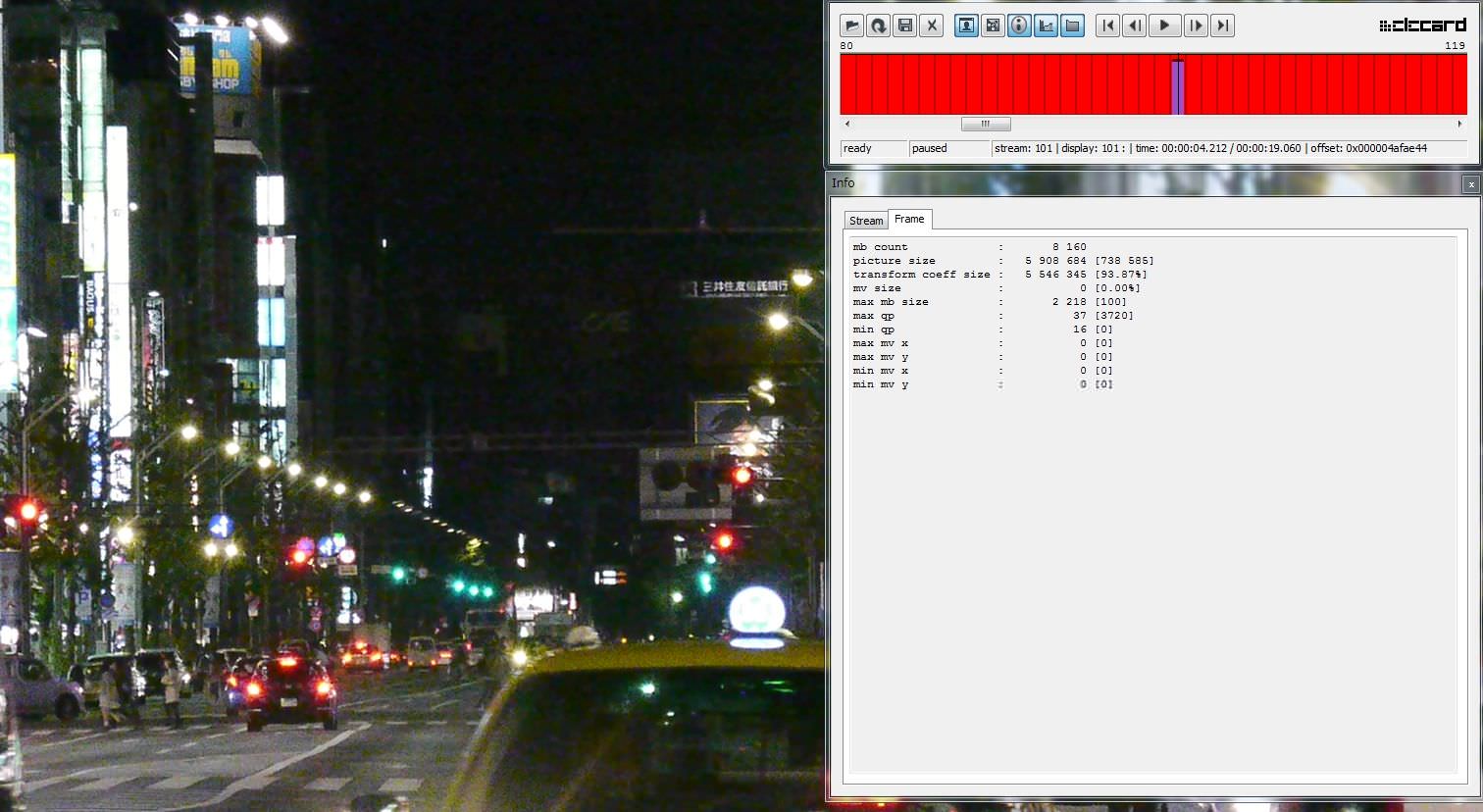Jump to the first frame
Image resolution: width=1483 pixels, height=812 pixels.
point(1107,25)
